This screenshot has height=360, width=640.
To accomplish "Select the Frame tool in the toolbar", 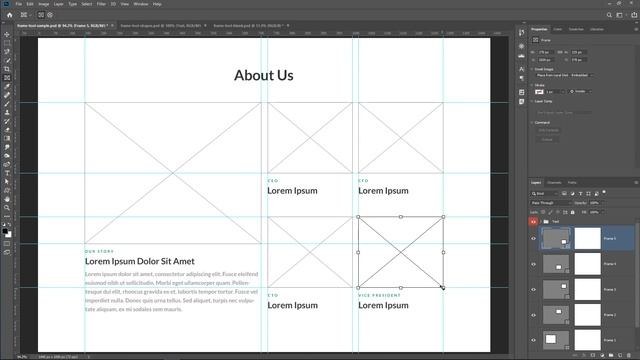I will pyautogui.click(x=7, y=78).
